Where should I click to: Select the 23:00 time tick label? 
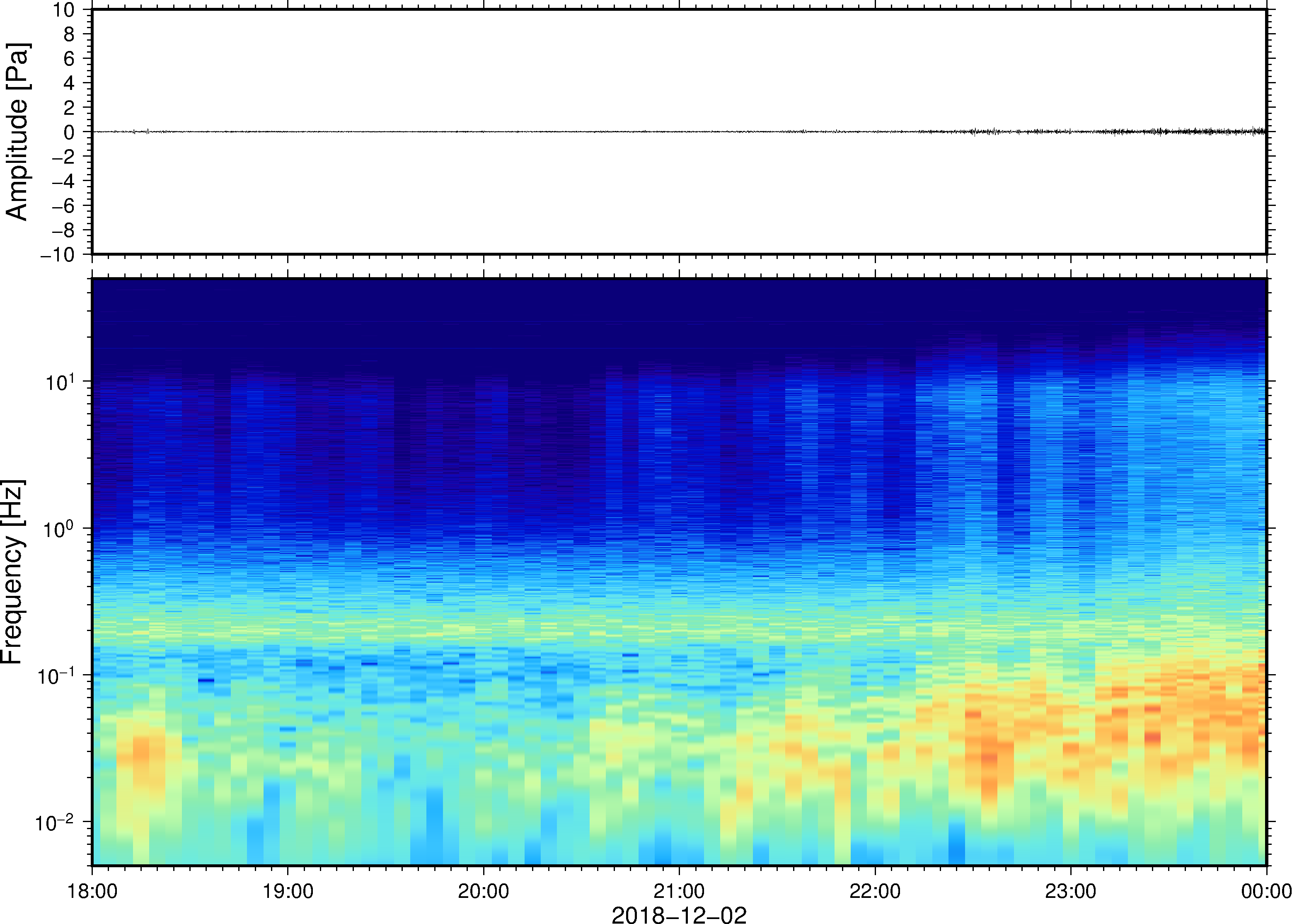pyautogui.click(x=1071, y=891)
